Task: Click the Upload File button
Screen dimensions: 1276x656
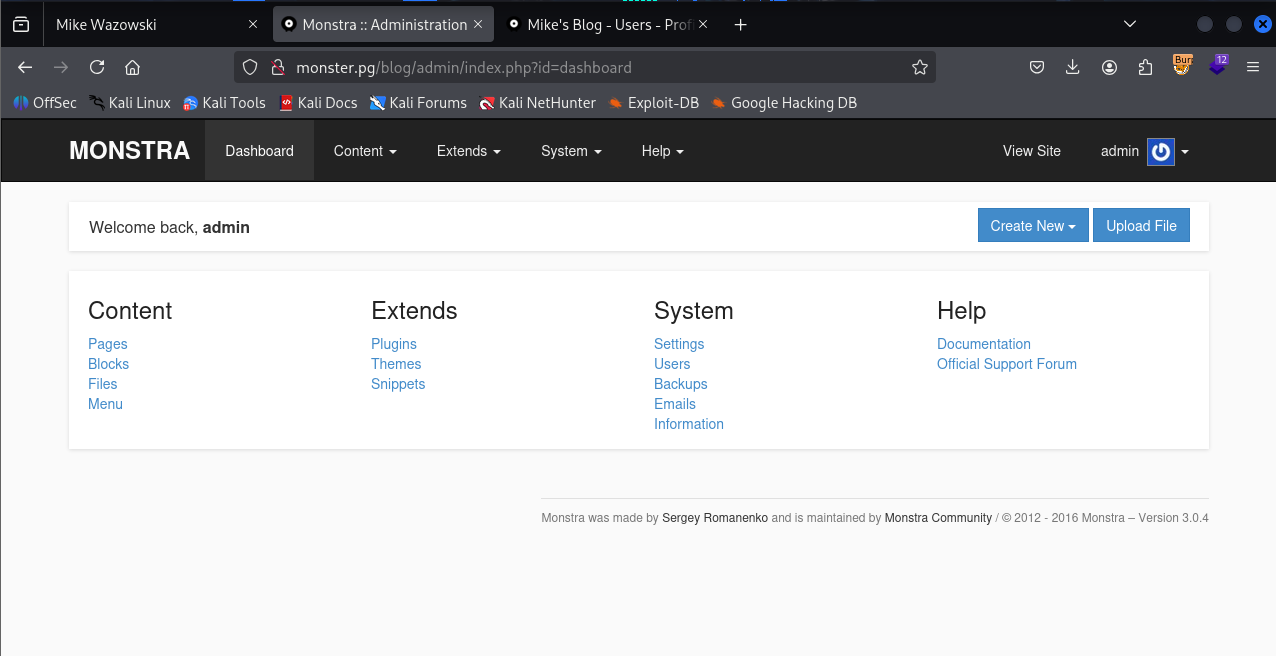Action: (x=1141, y=226)
